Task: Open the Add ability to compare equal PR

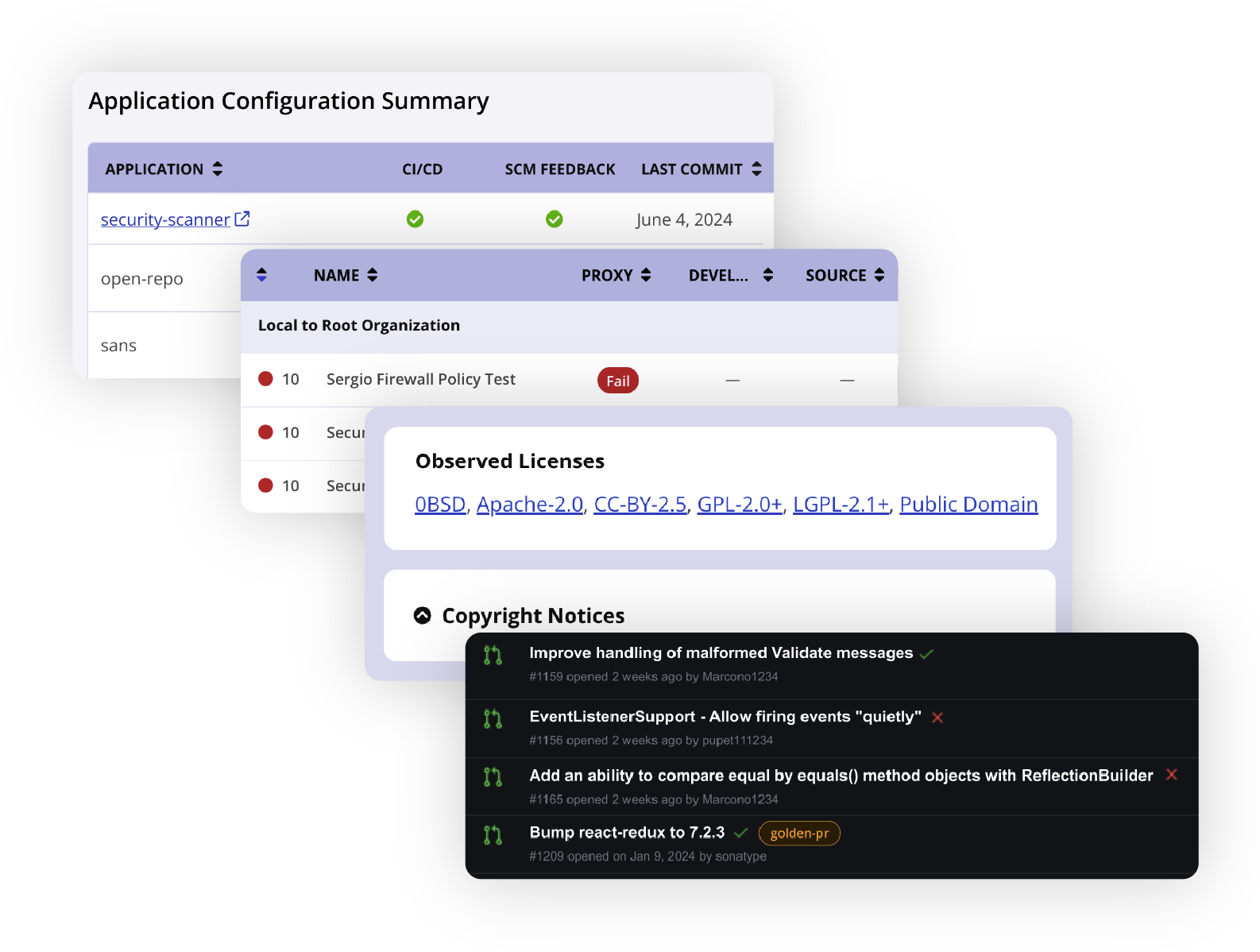Action: pyautogui.click(x=841, y=776)
